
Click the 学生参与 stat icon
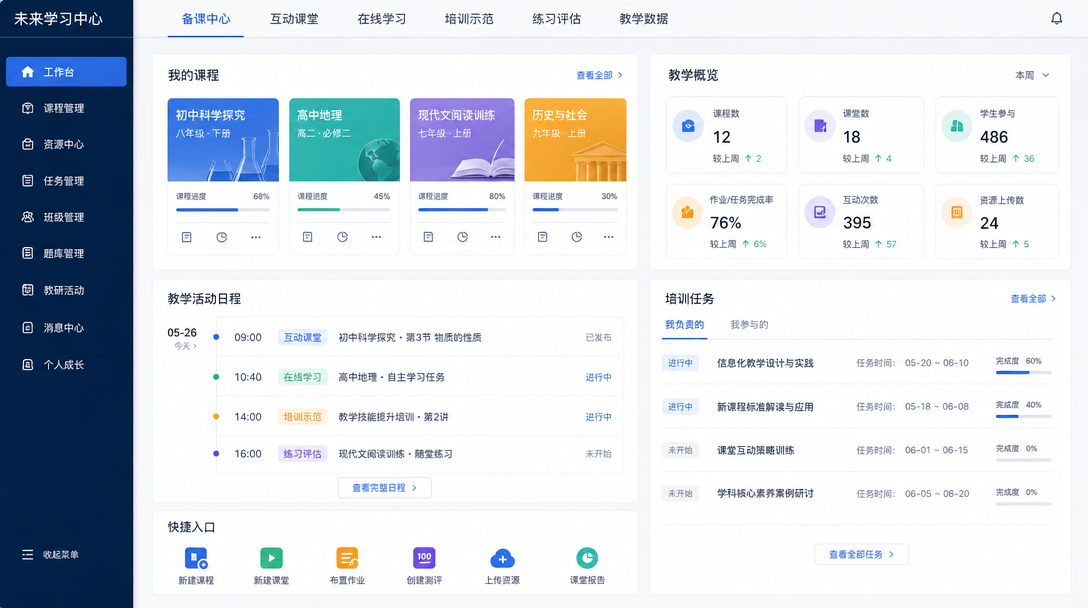tap(956, 126)
